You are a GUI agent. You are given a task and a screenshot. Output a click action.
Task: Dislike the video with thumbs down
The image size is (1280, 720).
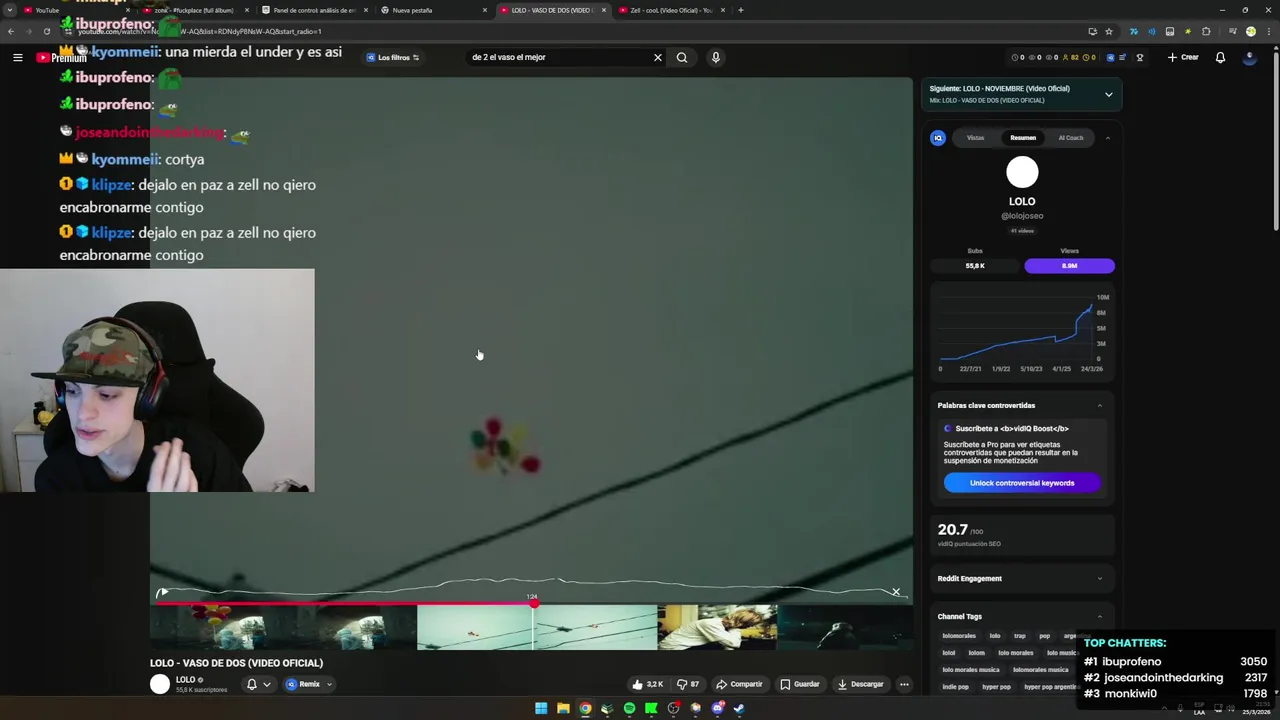point(687,684)
